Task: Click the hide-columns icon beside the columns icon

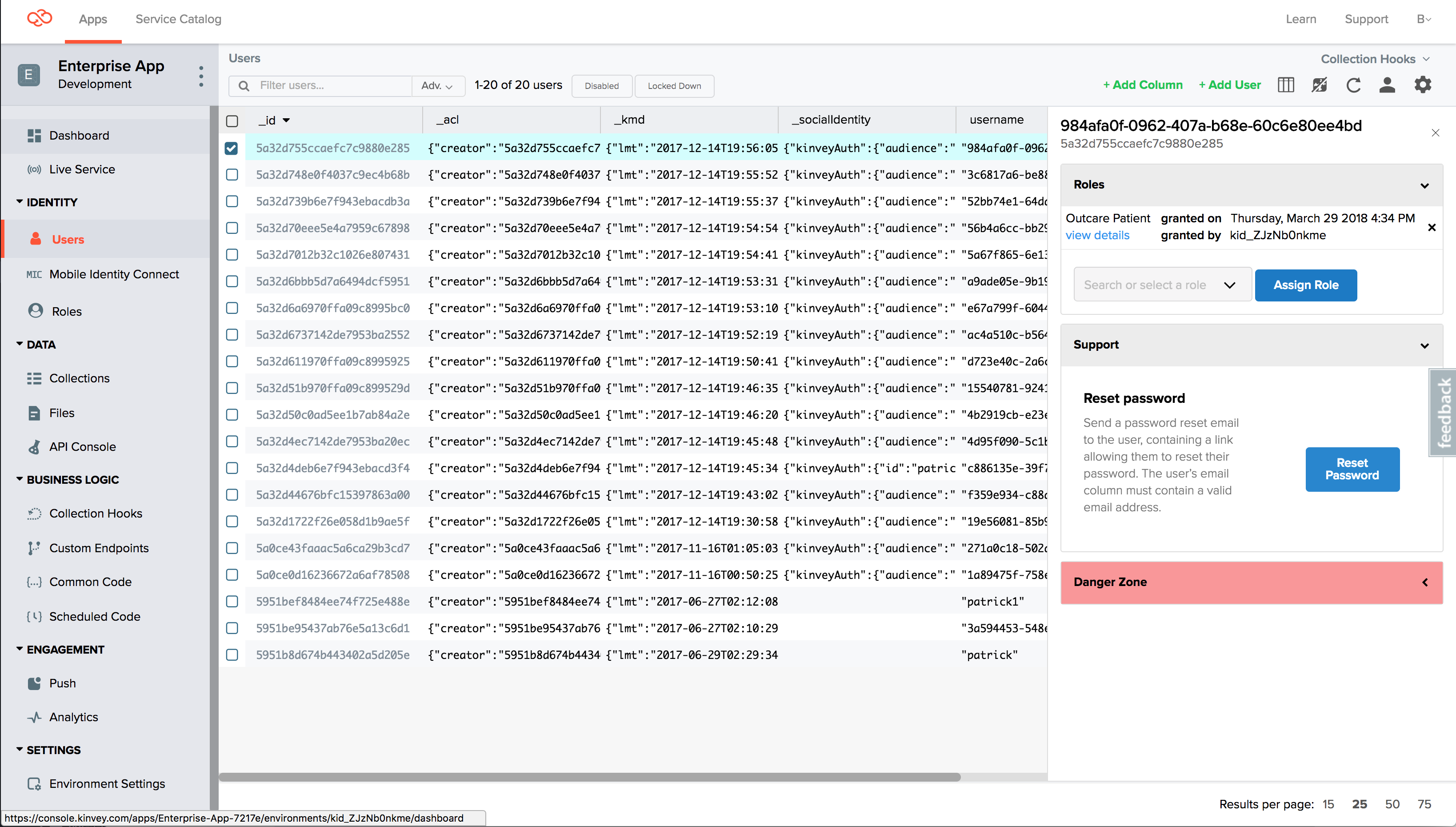Action: click(1319, 85)
